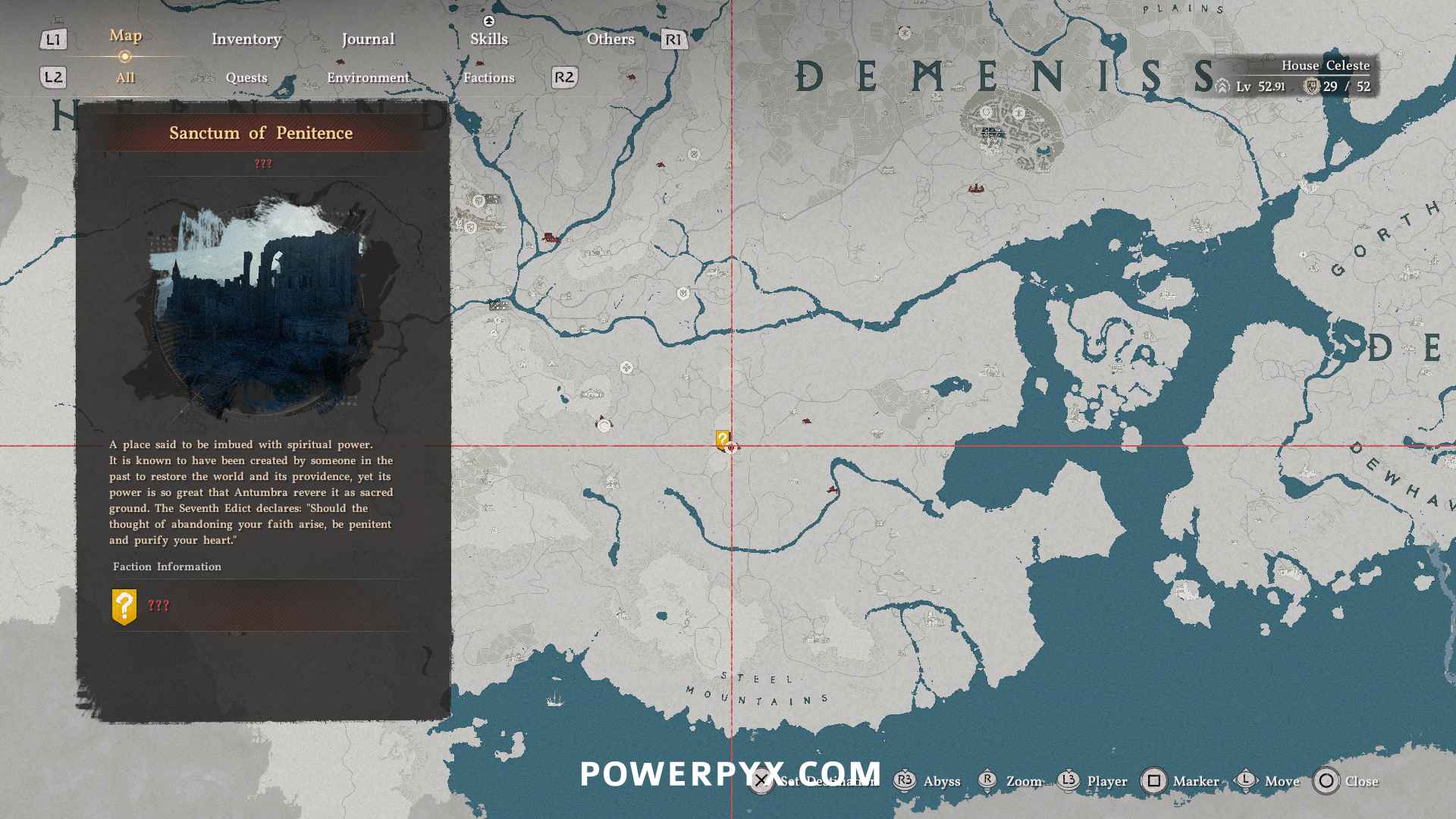The height and width of the screenshot is (819, 1456).
Task: Click the sailing ship icon near the Steel Mountains
Action: click(x=555, y=699)
